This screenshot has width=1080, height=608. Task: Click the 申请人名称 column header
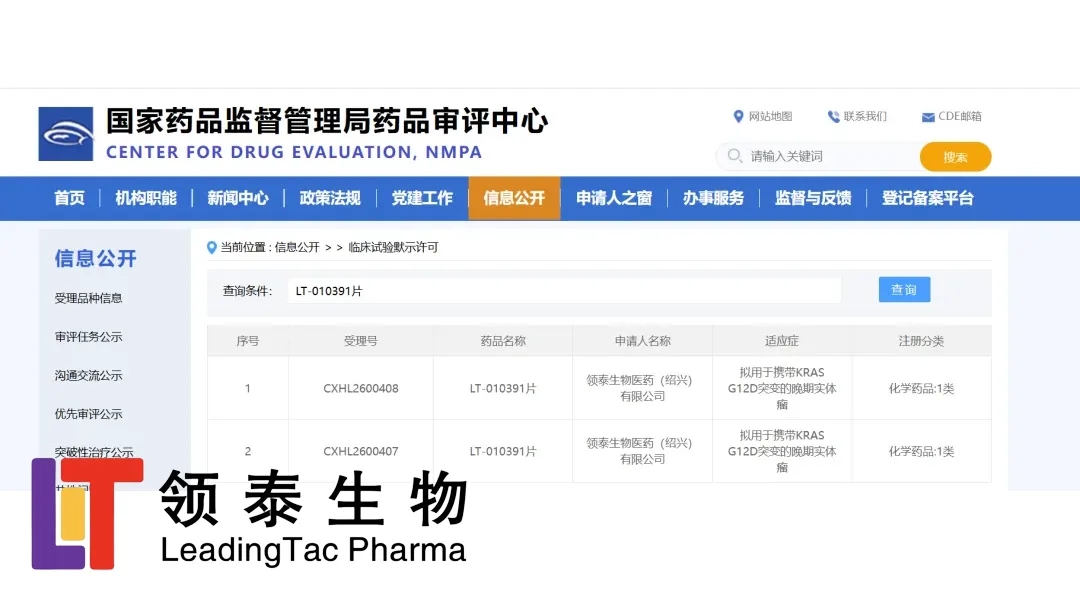tap(643, 341)
